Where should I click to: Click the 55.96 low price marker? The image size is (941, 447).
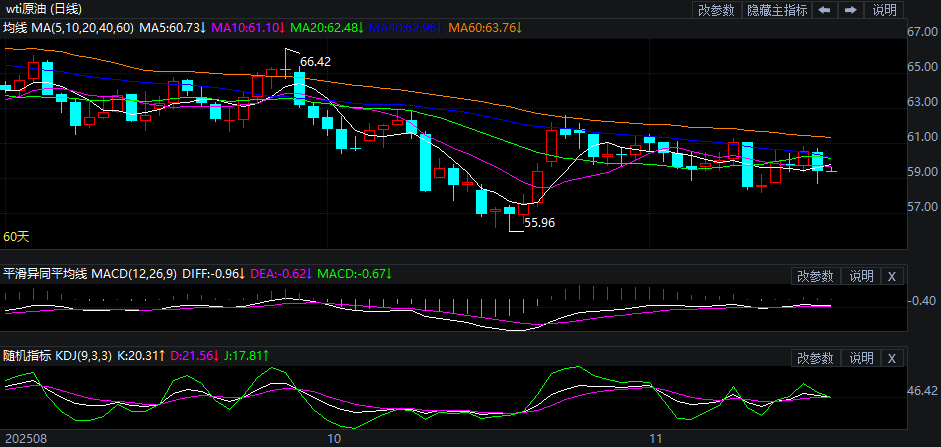tap(539, 223)
